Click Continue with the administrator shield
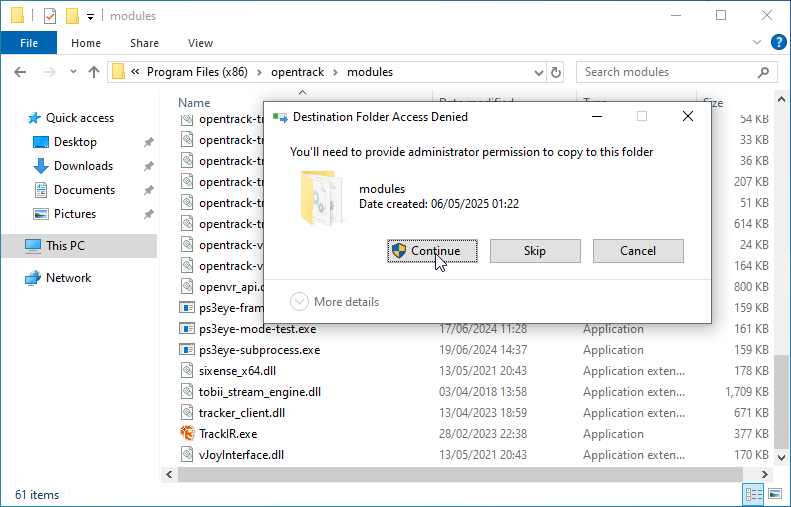This screenshot has width=791, height=507. (x=432, y=251)
